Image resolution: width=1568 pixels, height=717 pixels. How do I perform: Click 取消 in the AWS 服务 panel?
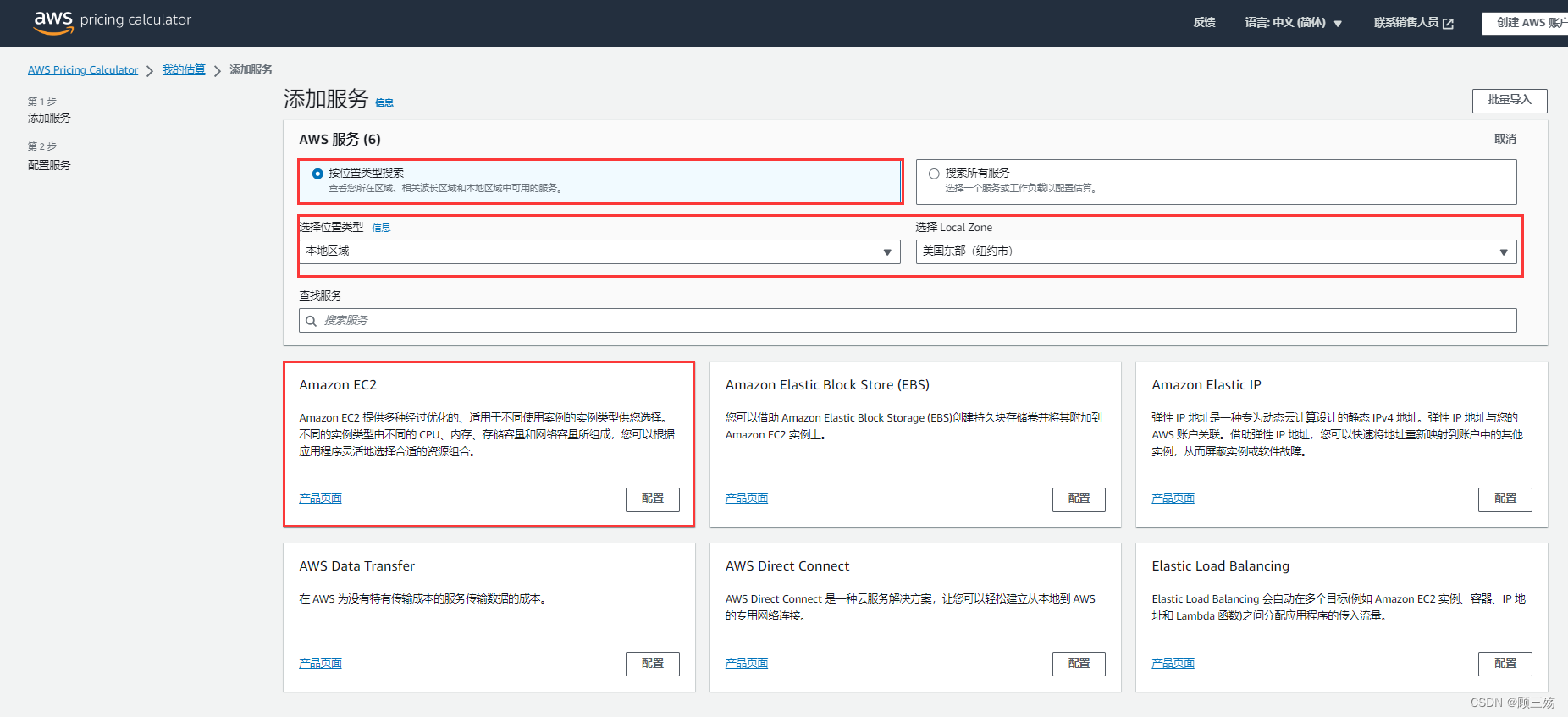pyautogui.click(x=1505, y=139)
